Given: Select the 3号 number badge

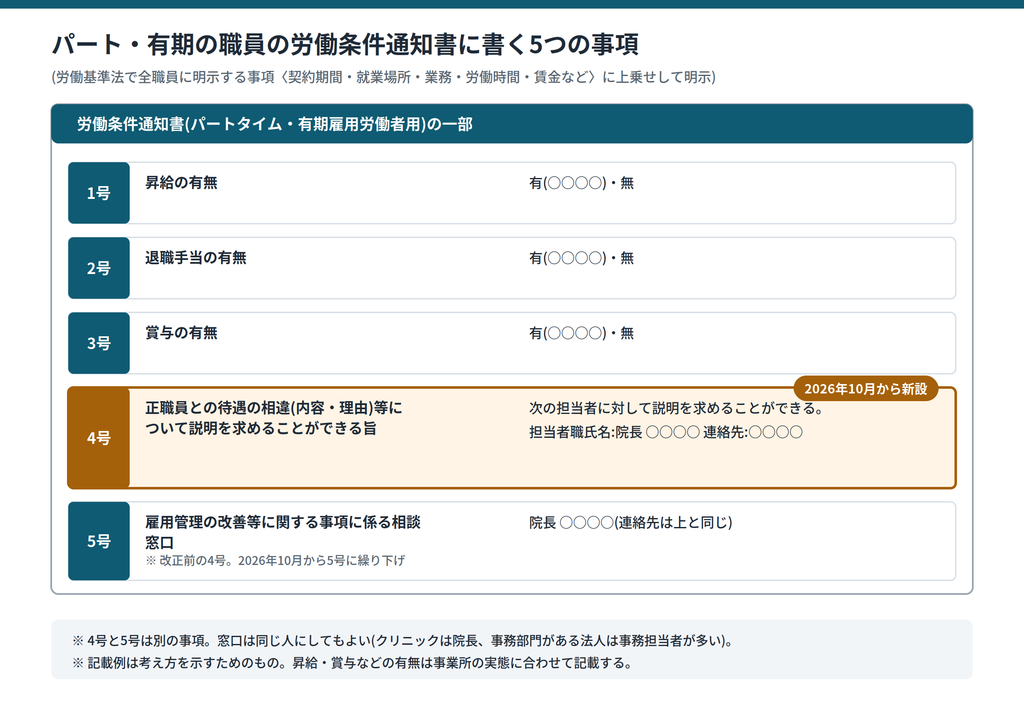Looking at the screenshot, I should (99, 343).
